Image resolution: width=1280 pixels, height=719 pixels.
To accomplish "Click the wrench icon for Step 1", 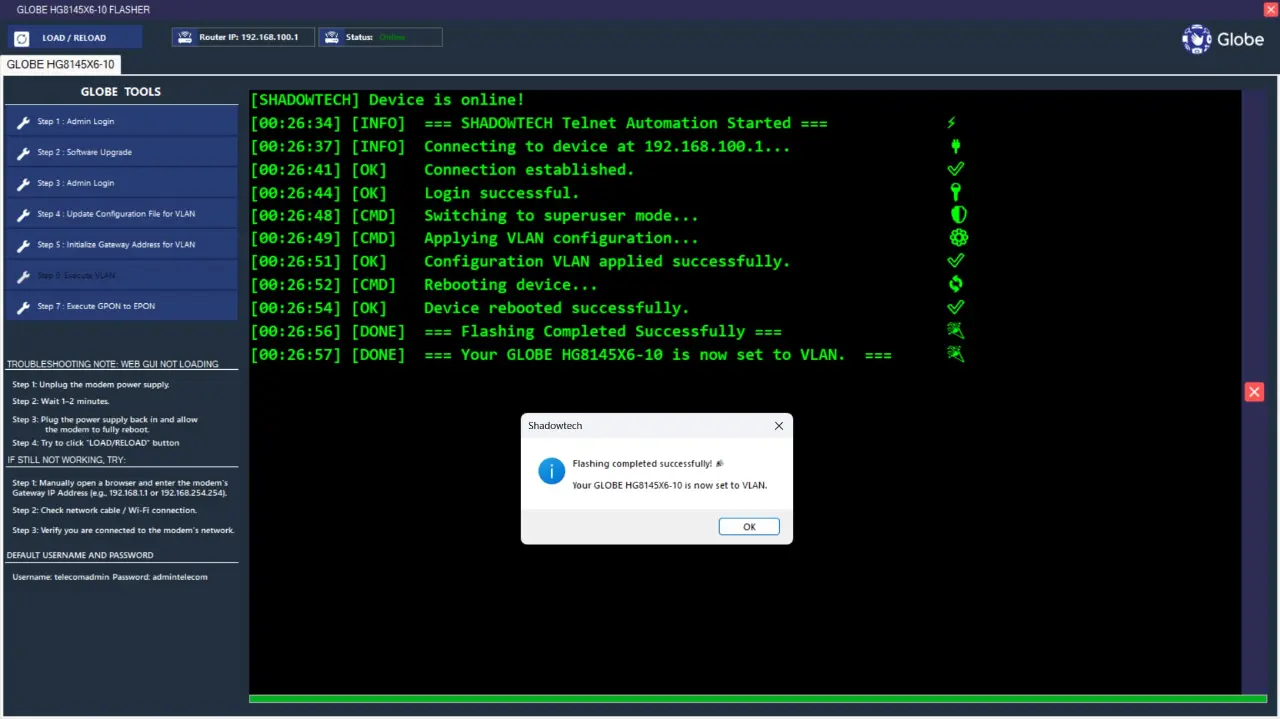I will [x=24, y=122].
